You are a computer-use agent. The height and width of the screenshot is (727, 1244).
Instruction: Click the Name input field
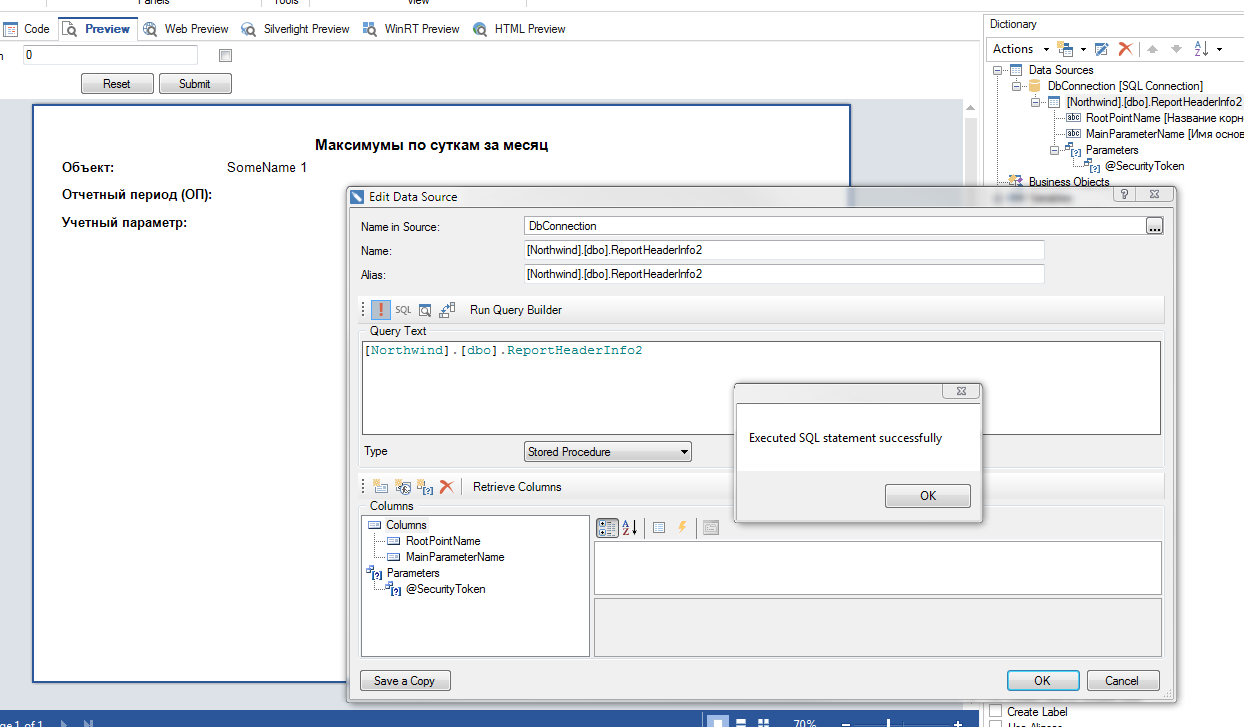click(784, 250)
